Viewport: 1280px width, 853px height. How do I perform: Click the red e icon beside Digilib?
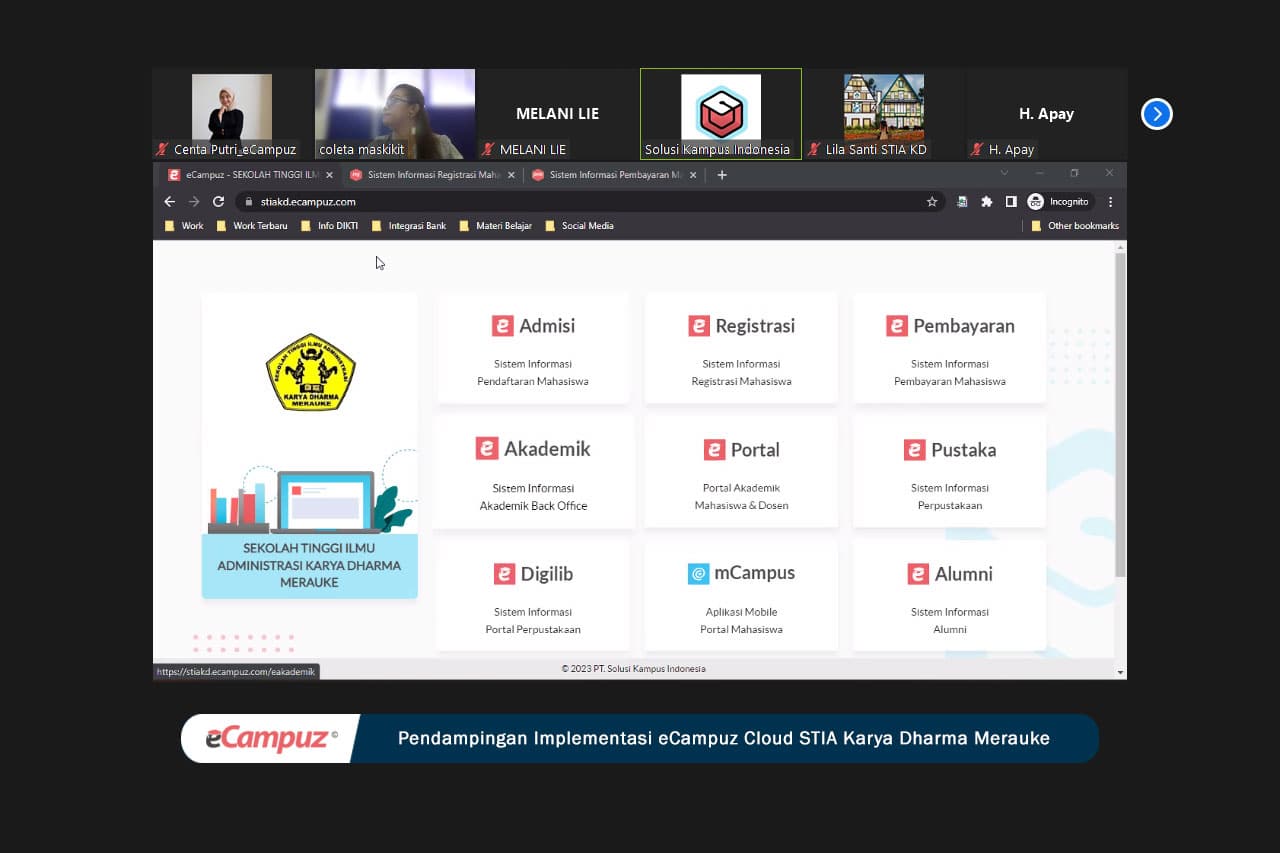point(504,574)
